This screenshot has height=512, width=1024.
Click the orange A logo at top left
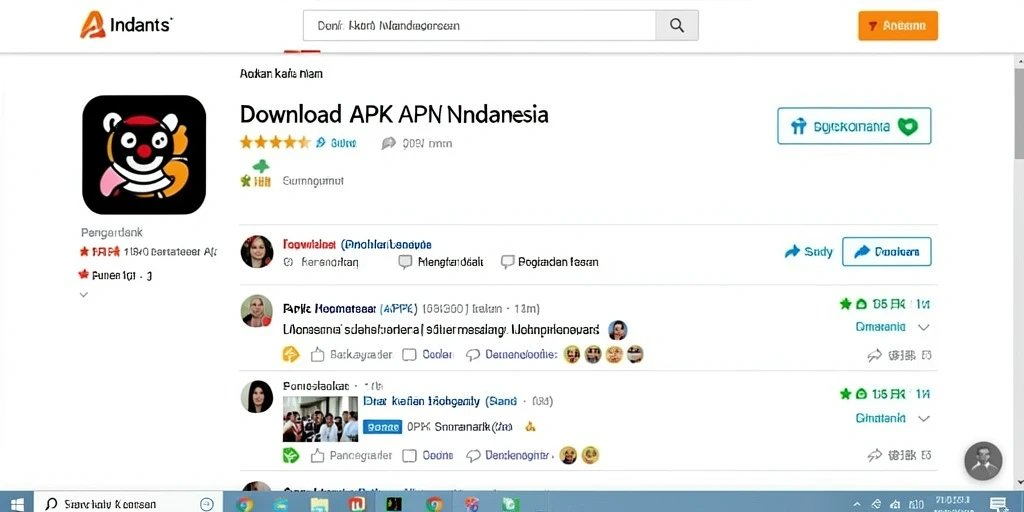93,25
